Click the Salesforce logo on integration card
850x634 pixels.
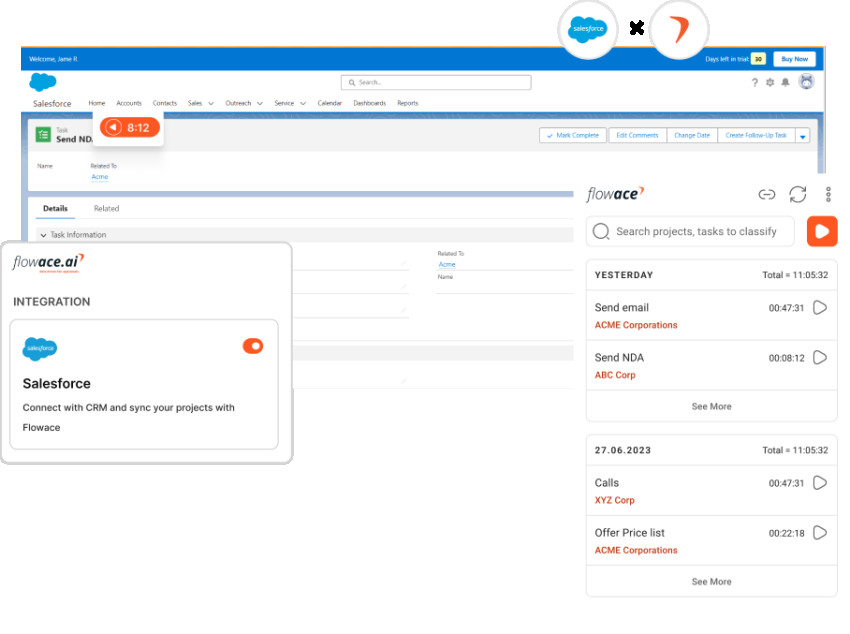coord(40,348)
